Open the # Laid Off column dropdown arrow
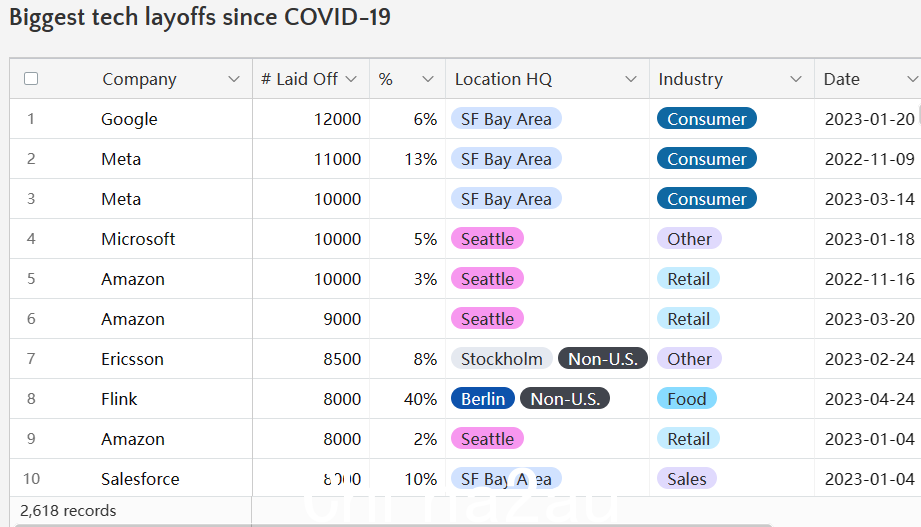This screenshot has height=527, width=921. click(351, 79)
